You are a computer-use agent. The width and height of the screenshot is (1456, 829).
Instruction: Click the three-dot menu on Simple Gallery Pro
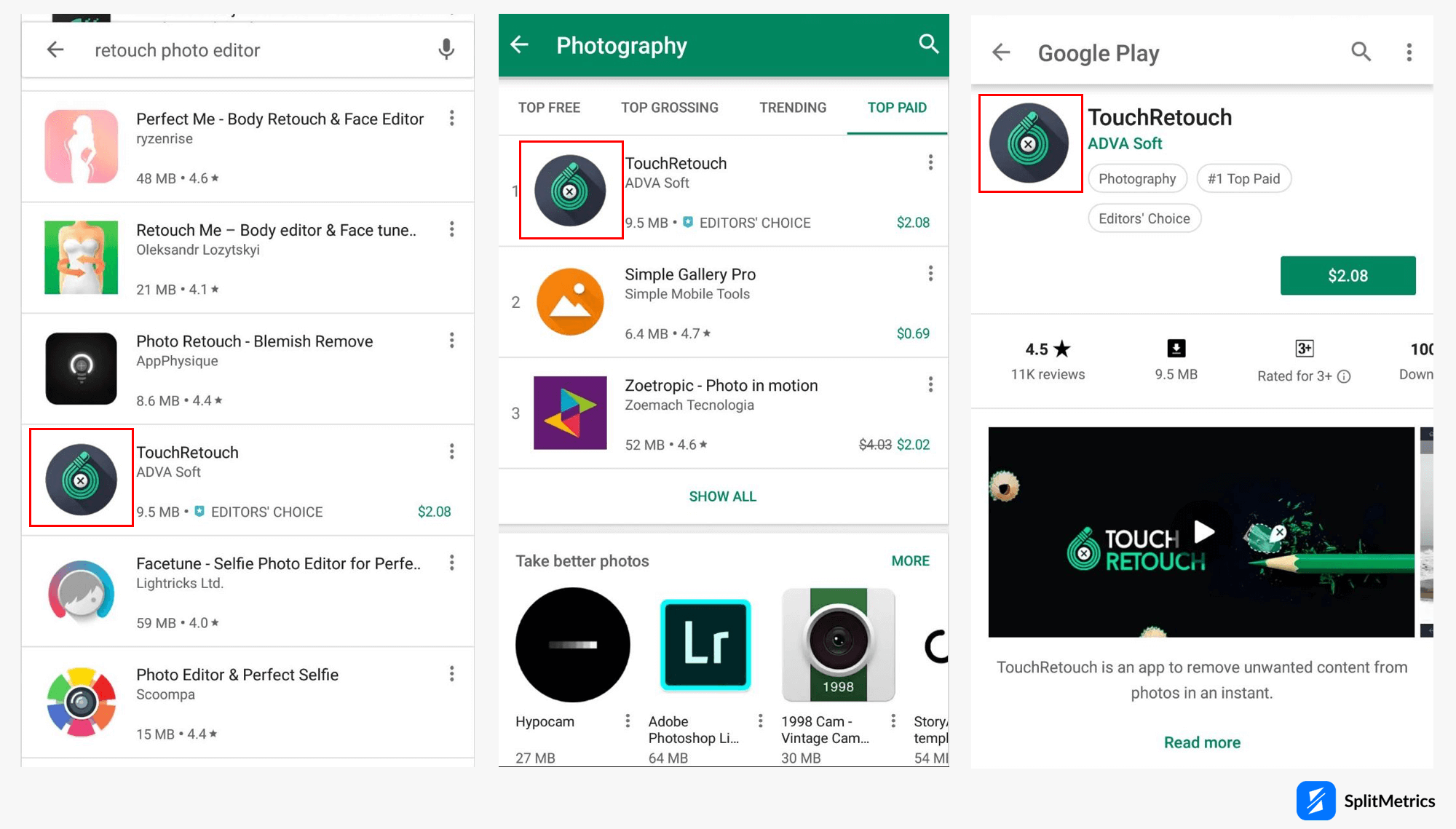coord(929,277)
